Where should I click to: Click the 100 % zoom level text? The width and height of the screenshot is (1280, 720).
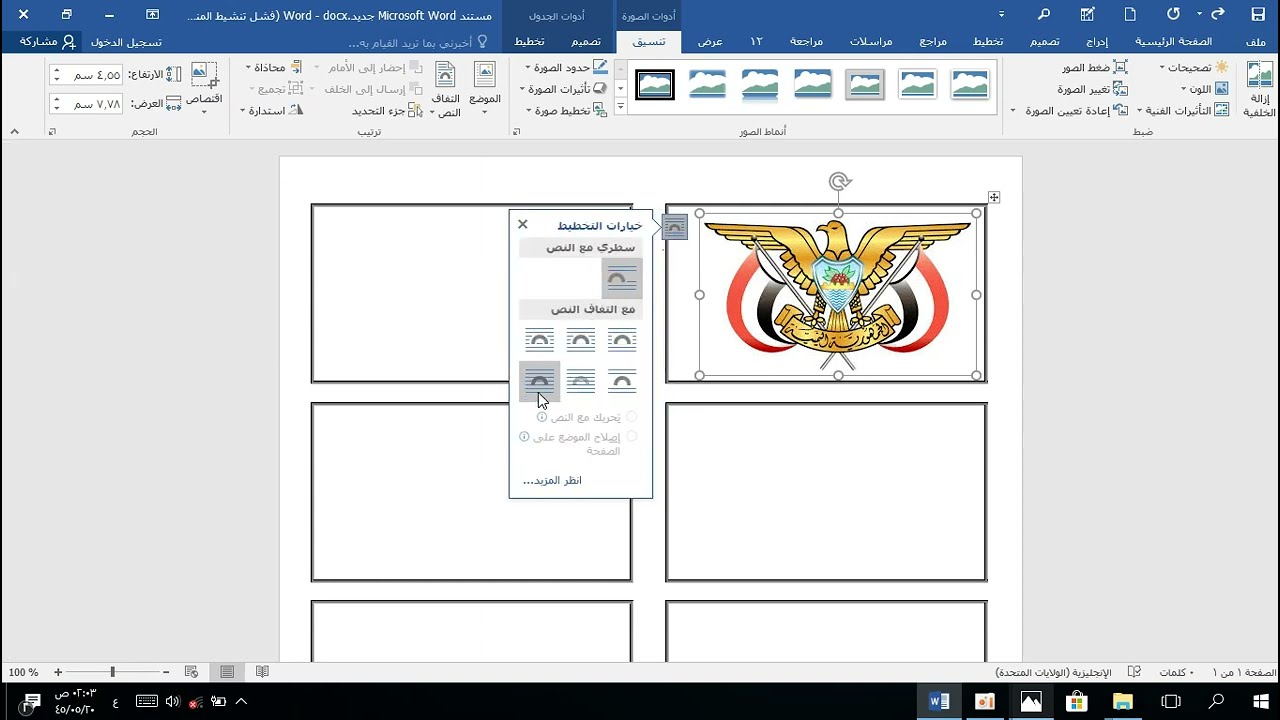23,672
